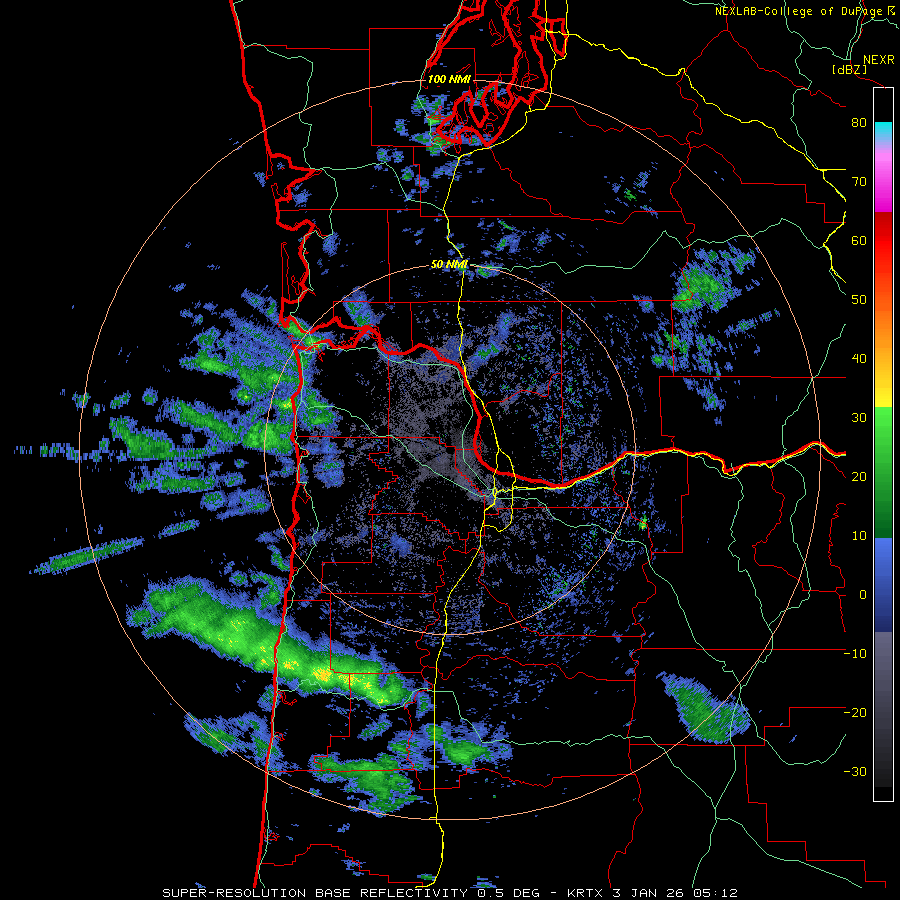Click the -30 value on dBZ scale

[x=855, y=773]
